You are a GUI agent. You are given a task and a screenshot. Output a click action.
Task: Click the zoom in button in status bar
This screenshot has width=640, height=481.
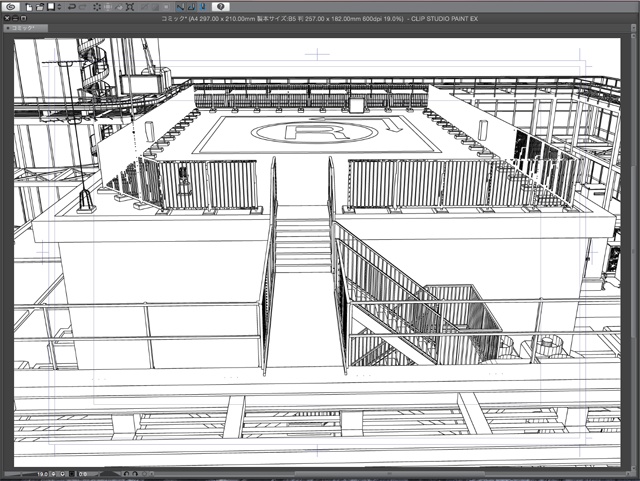[x=62, y=474]
